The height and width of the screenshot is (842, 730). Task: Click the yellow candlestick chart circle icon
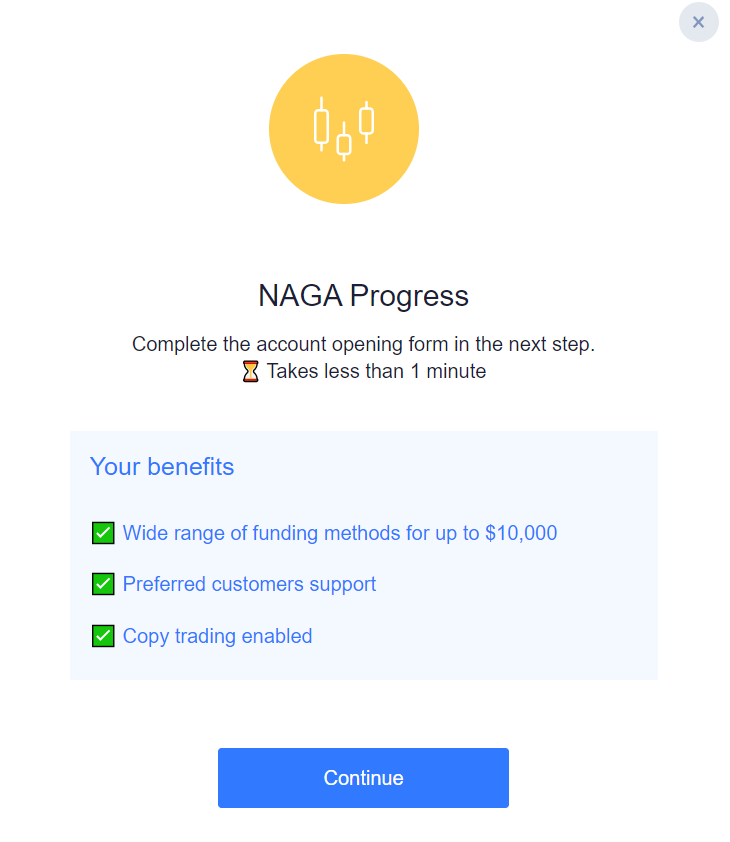click(344, 129)
